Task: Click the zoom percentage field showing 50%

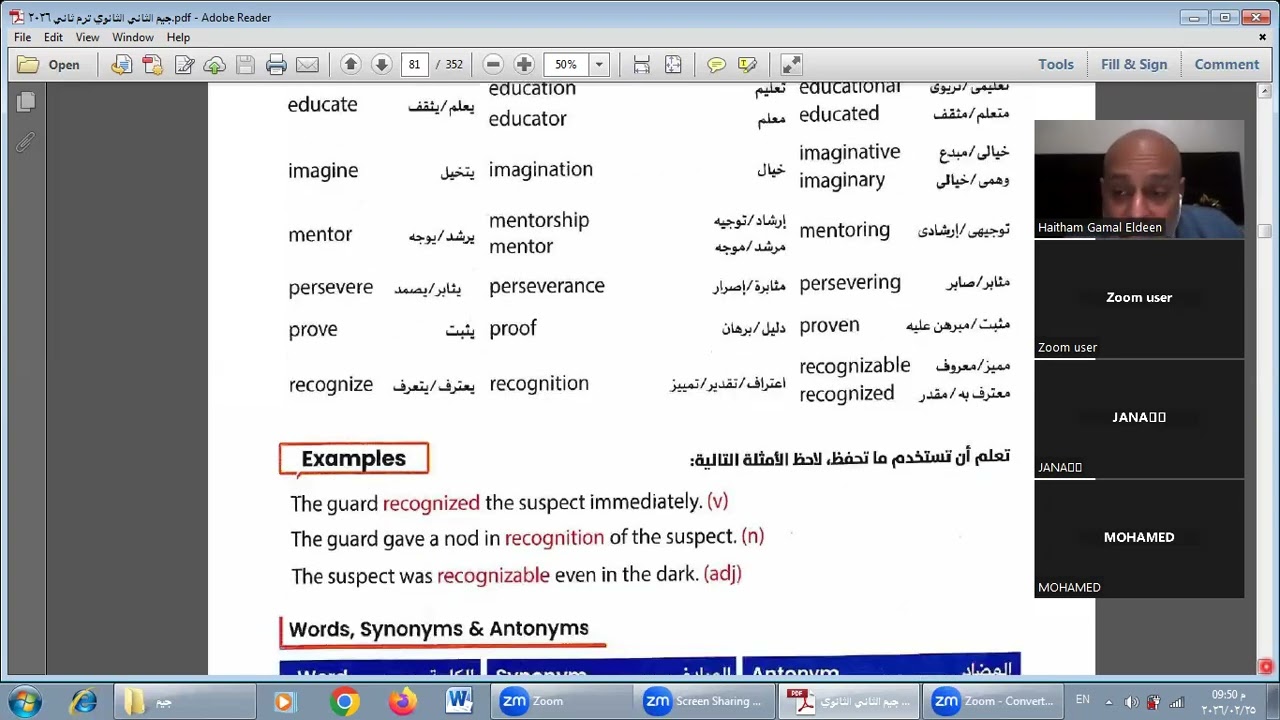Action: (x=566, y=65)
